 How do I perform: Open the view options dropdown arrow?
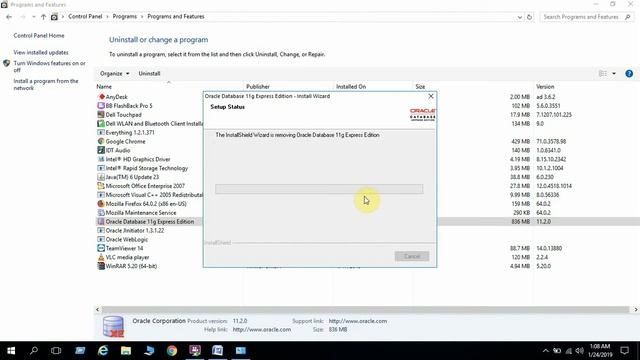(614, 73)
